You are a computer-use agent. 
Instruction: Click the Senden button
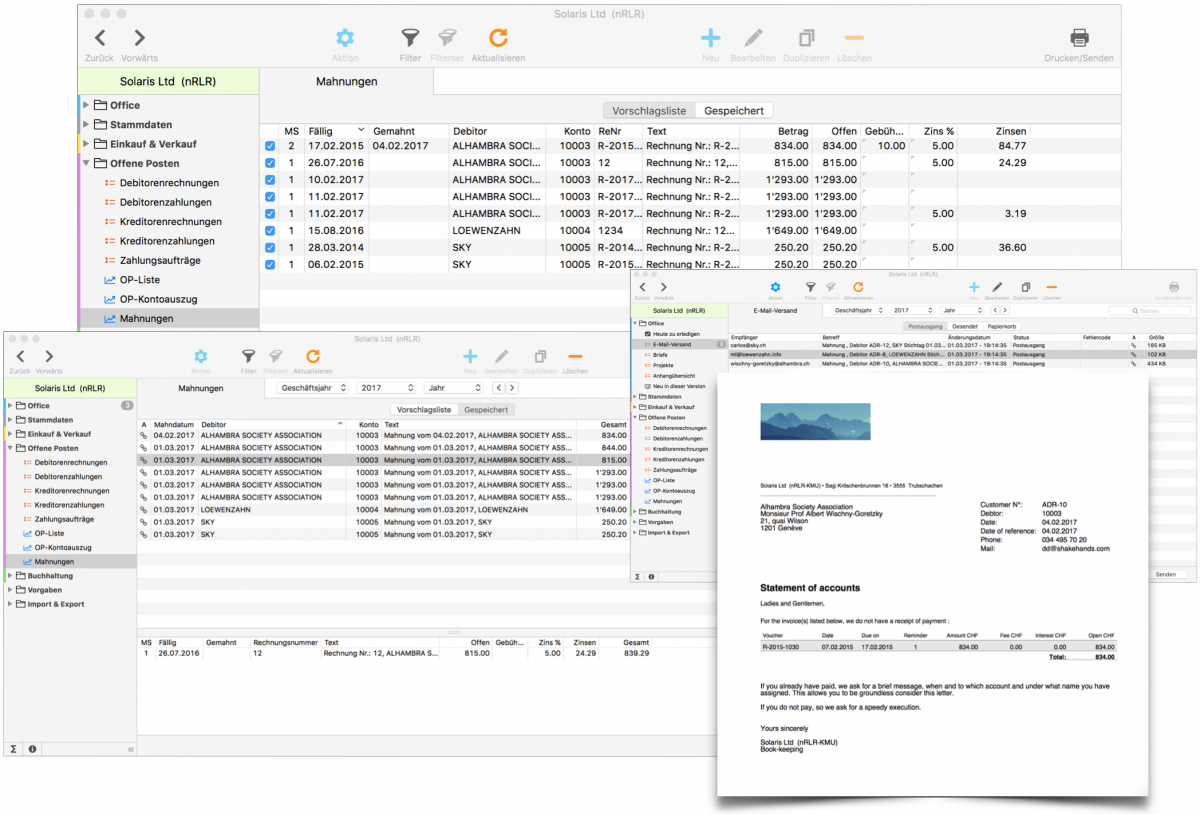pos(1165,575)
